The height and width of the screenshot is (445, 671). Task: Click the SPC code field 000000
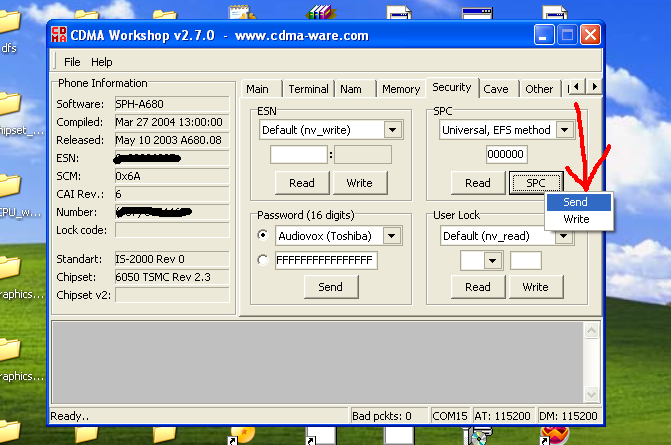click(506, 154)
